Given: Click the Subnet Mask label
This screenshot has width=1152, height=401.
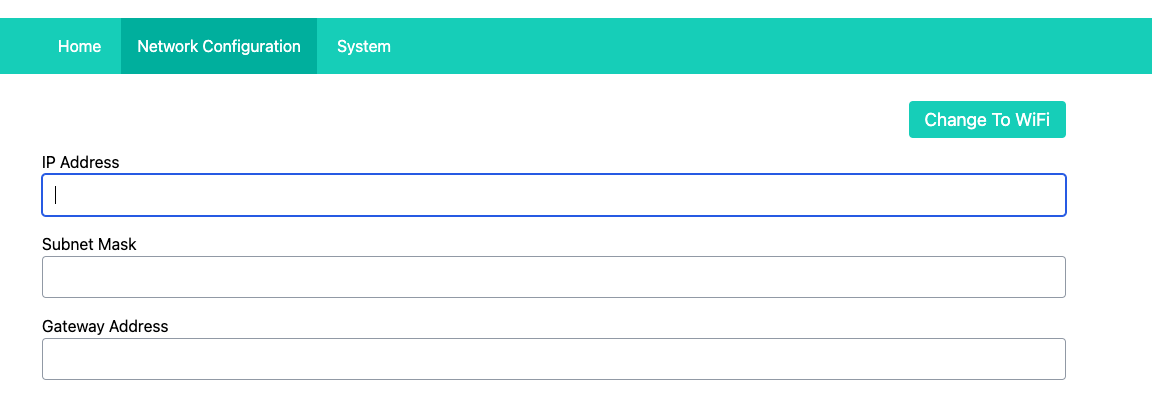Looking at the screenshot, I should click(89, 244).
